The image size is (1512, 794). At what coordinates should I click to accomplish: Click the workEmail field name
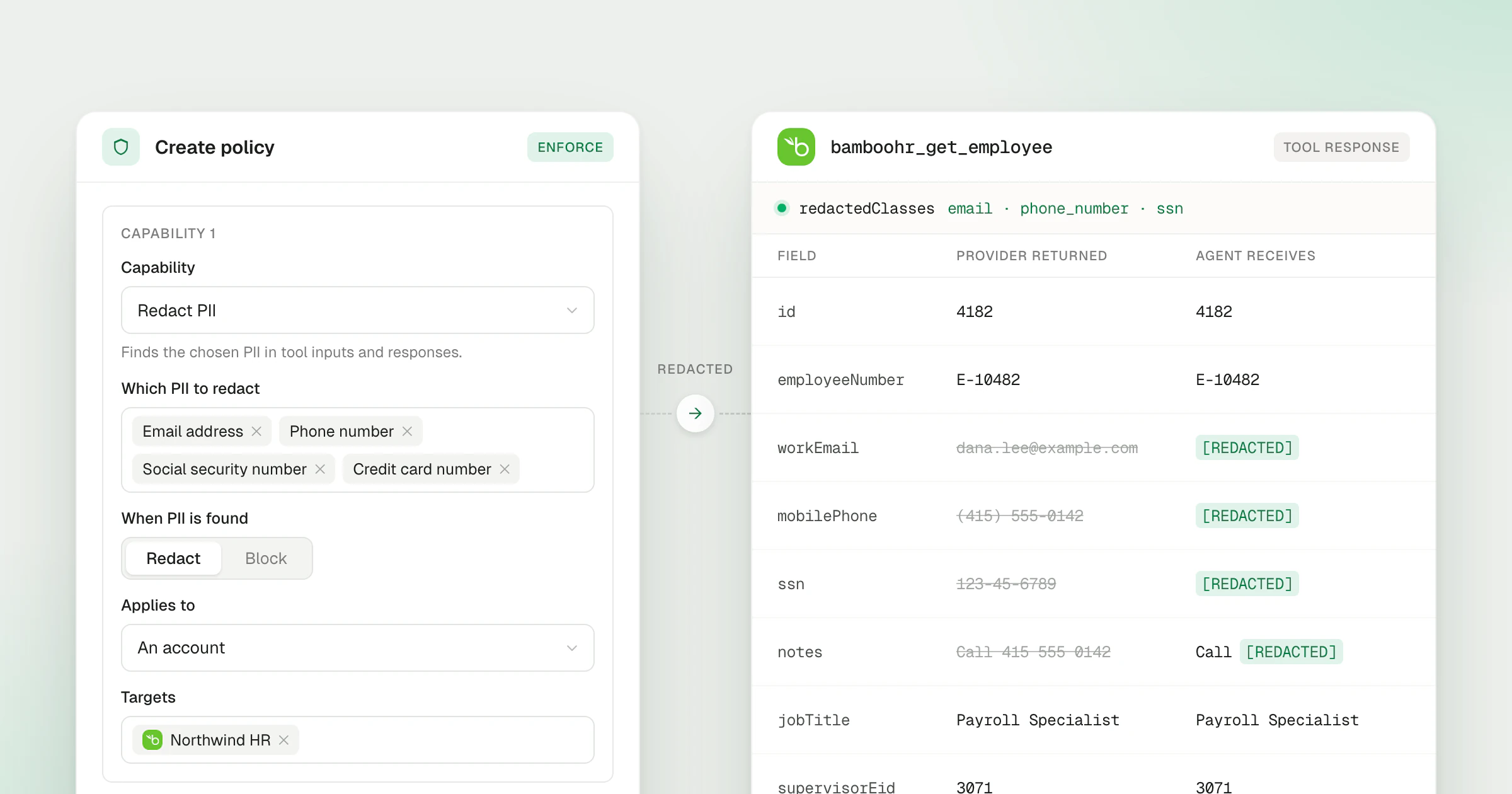tap(818, 448)
